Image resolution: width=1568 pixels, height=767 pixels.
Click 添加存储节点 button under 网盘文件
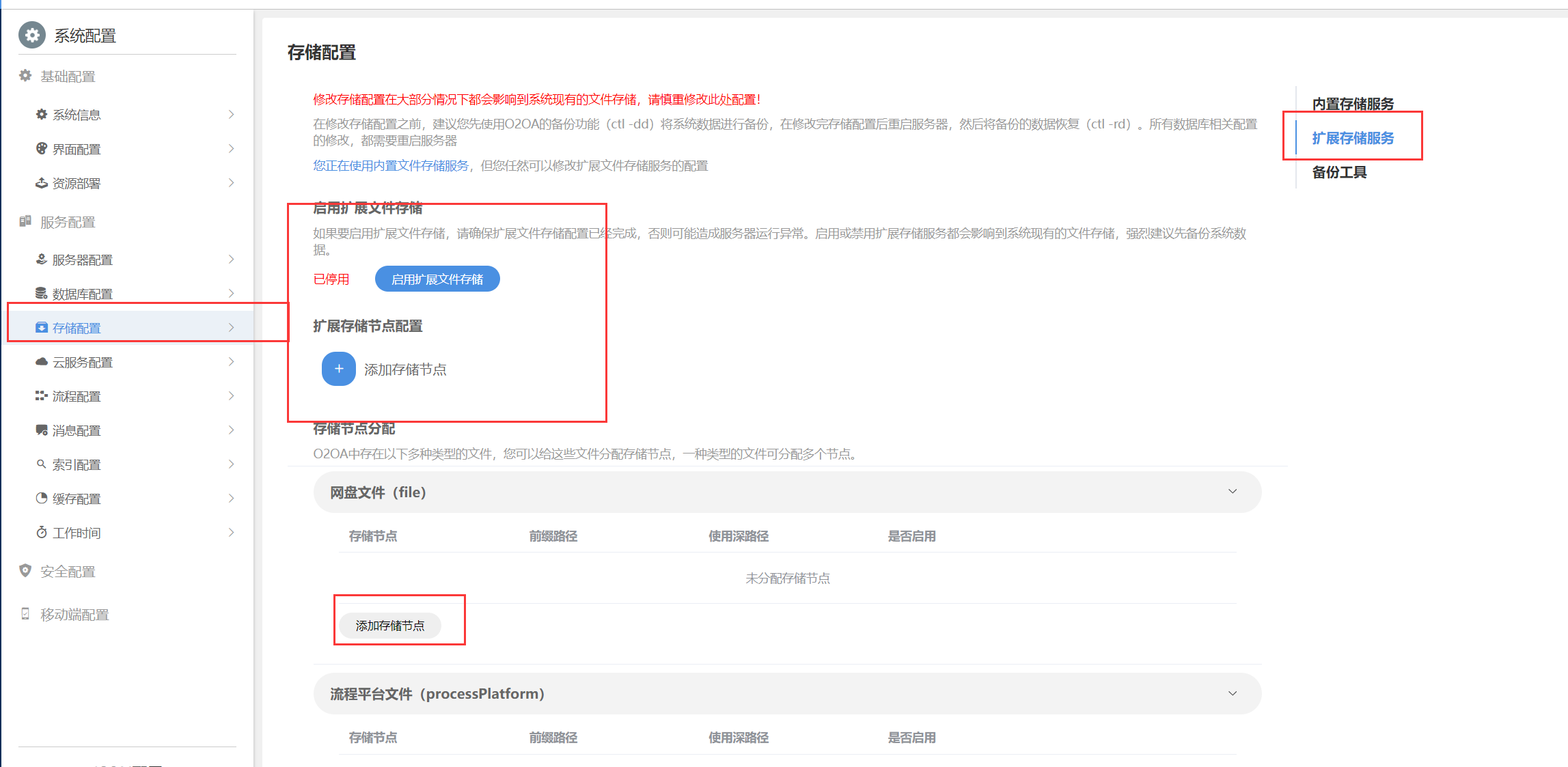(x=390, y=626)
